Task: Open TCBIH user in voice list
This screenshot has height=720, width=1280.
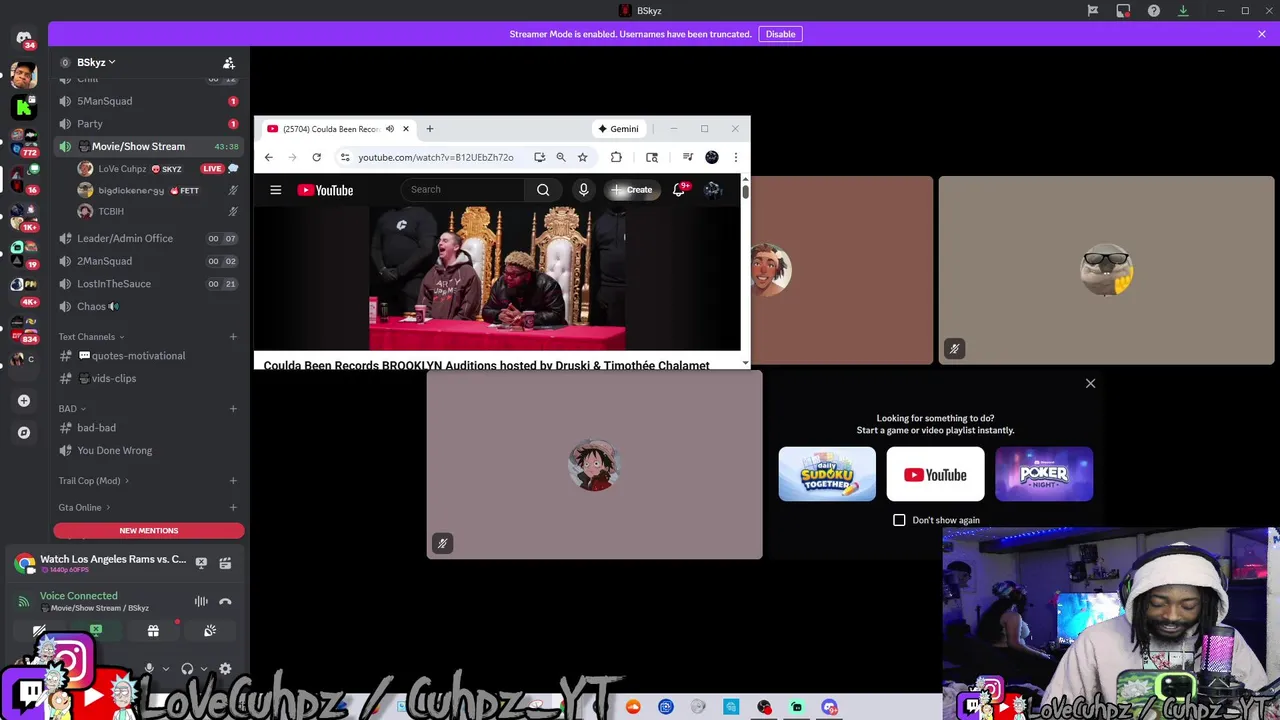Action: click(x=158, y=211)
